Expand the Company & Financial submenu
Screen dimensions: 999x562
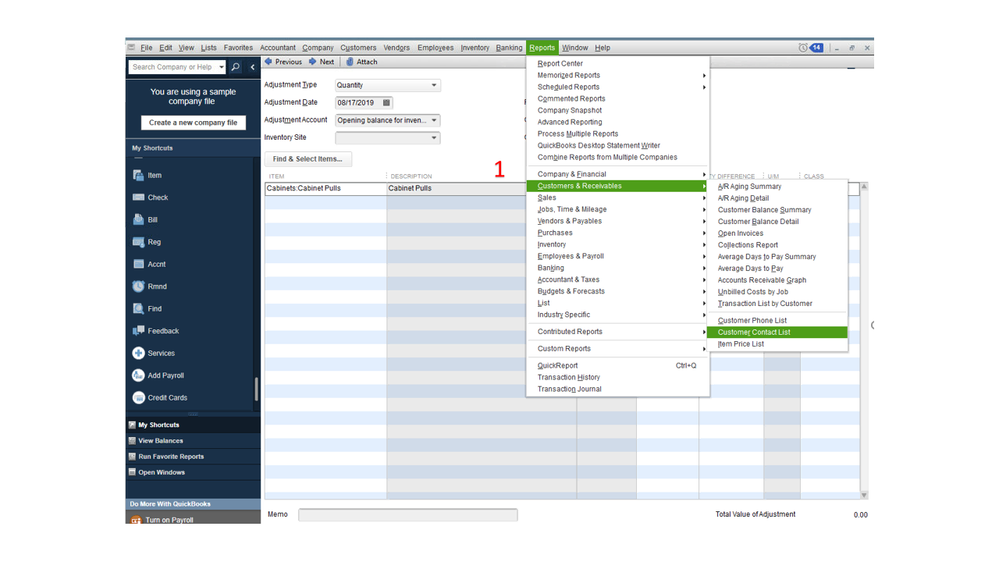coord(617,174)
